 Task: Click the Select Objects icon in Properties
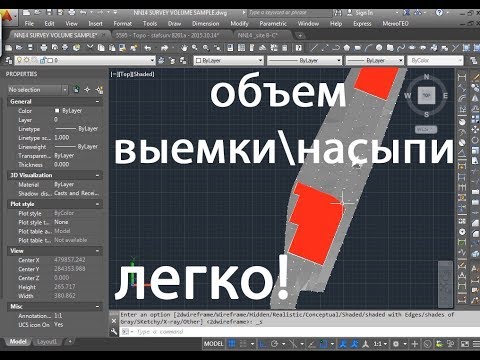pos(87,90)
